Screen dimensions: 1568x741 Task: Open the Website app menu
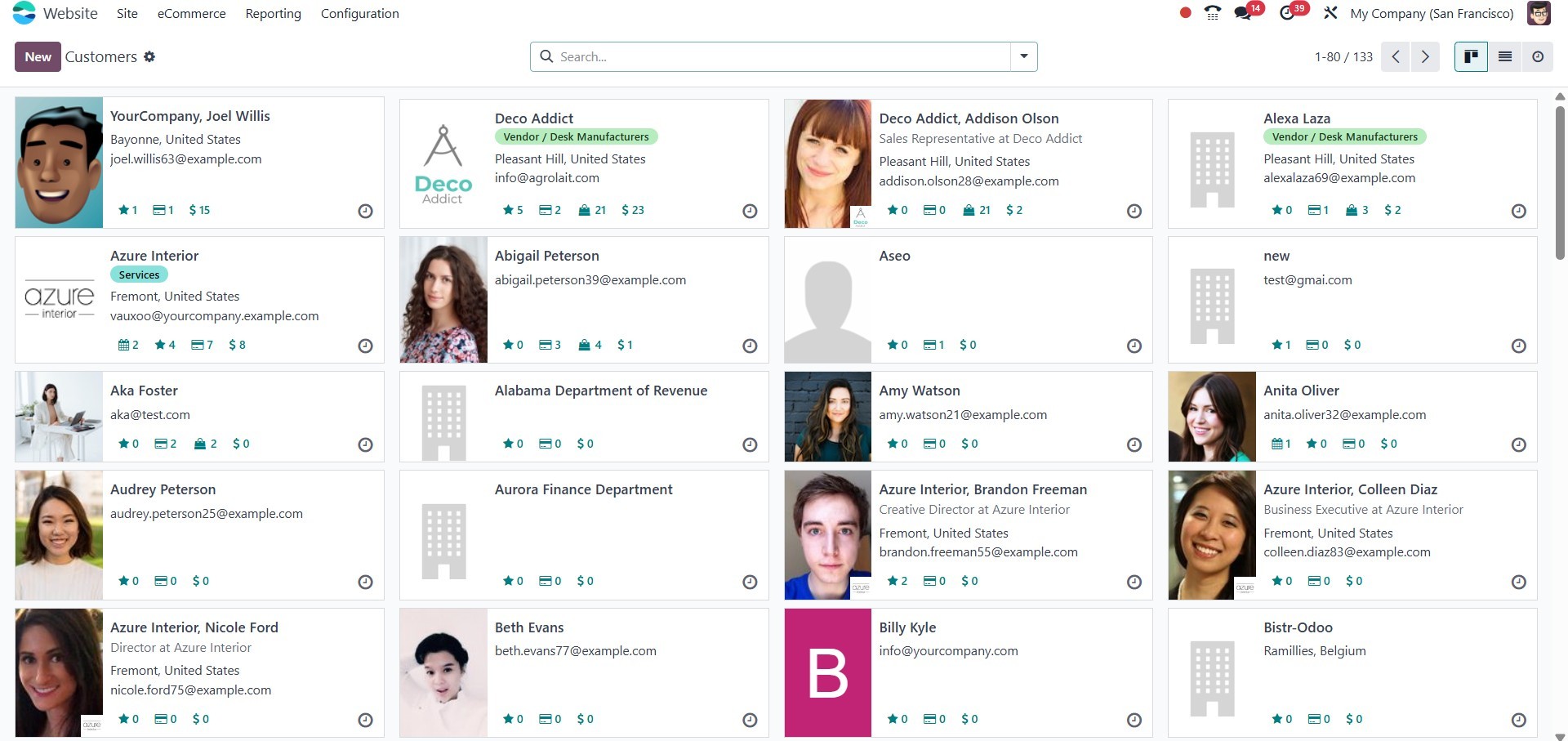click(70, 13)
